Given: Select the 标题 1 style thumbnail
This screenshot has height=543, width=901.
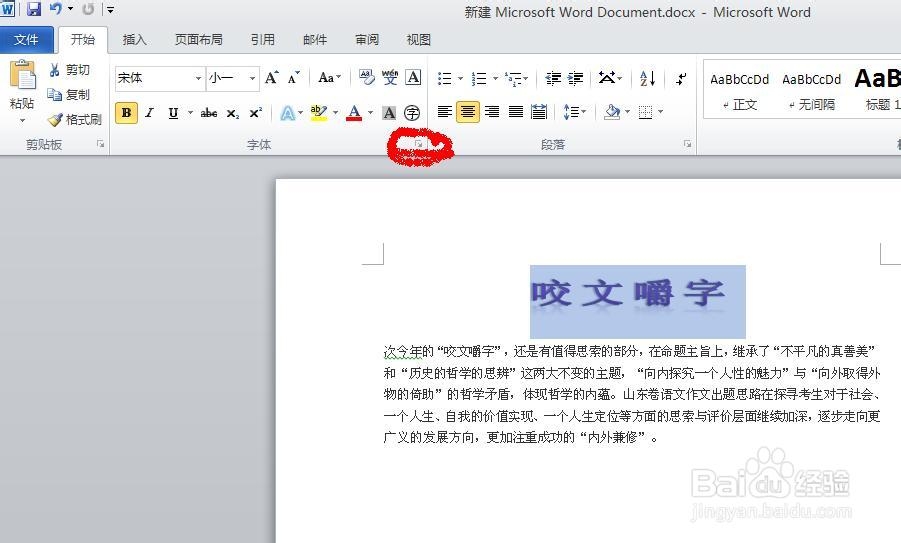Looking at the screenshot, I should [876, 91].
